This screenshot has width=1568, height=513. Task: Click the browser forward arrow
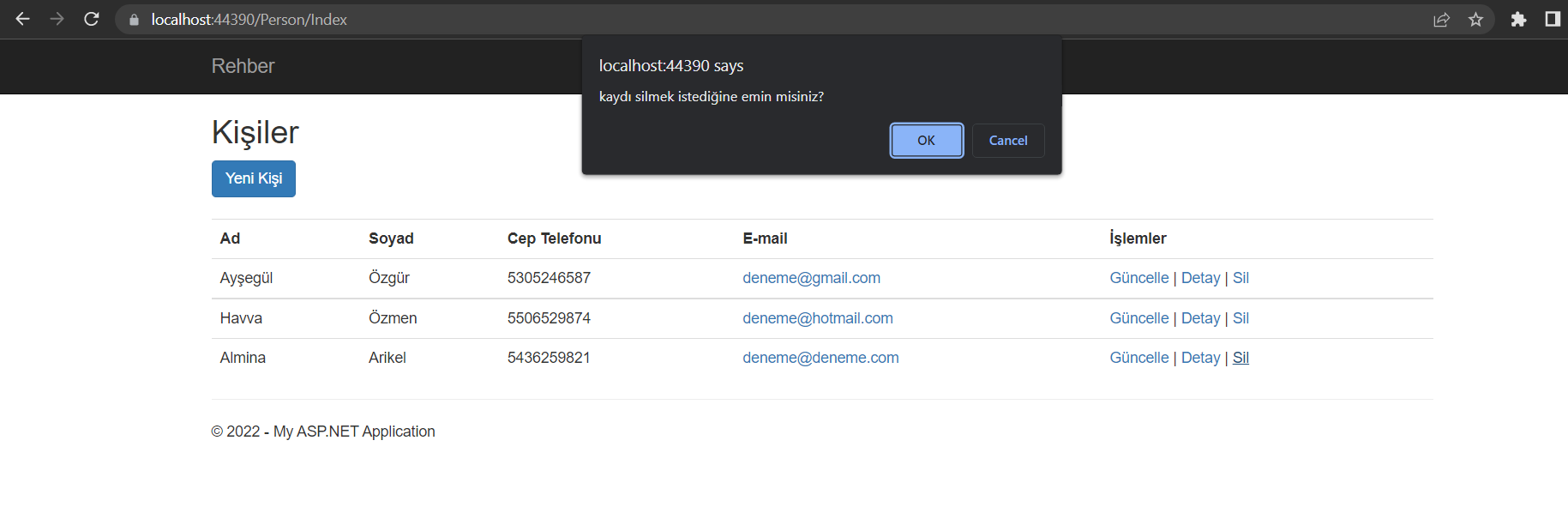(57, 19)
